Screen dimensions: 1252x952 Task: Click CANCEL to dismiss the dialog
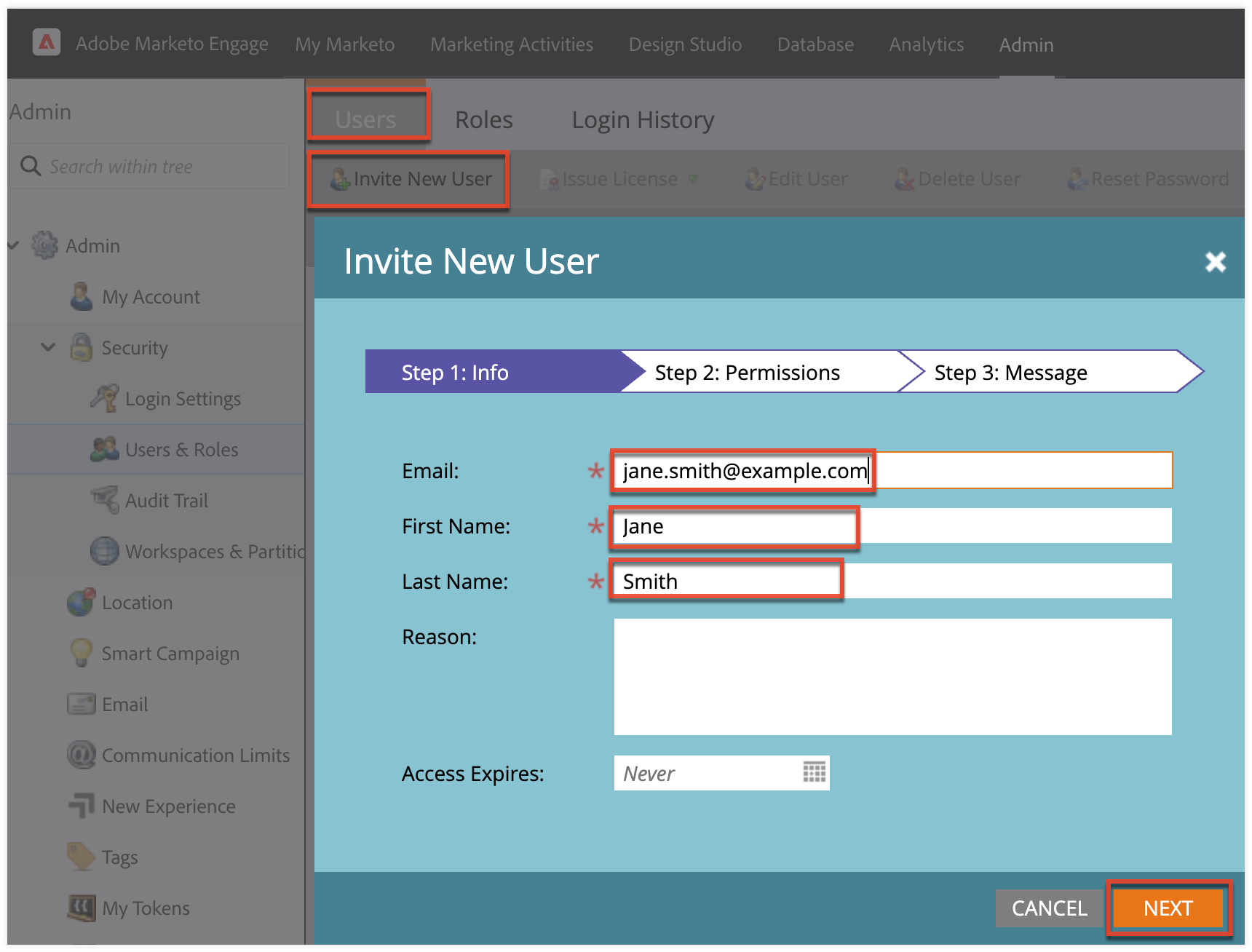1048,908
